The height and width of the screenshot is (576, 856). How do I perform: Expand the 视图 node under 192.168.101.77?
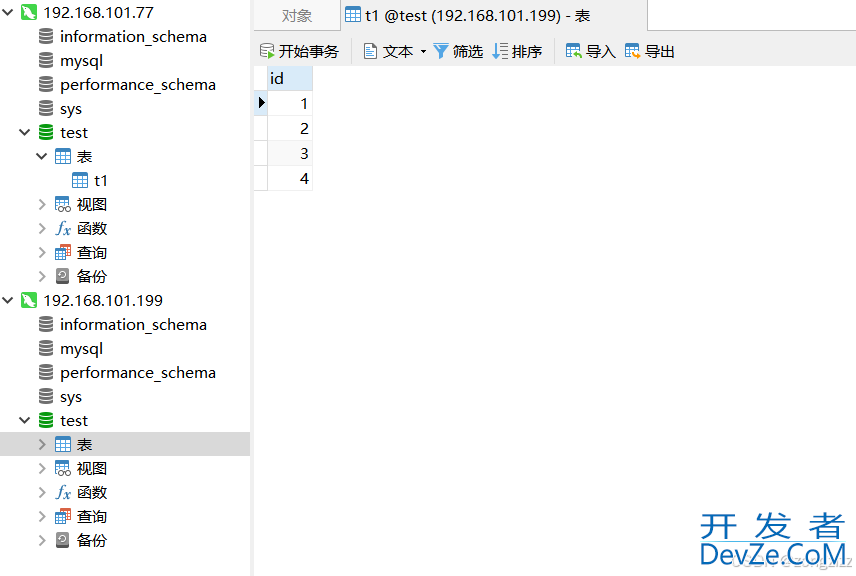41,205
